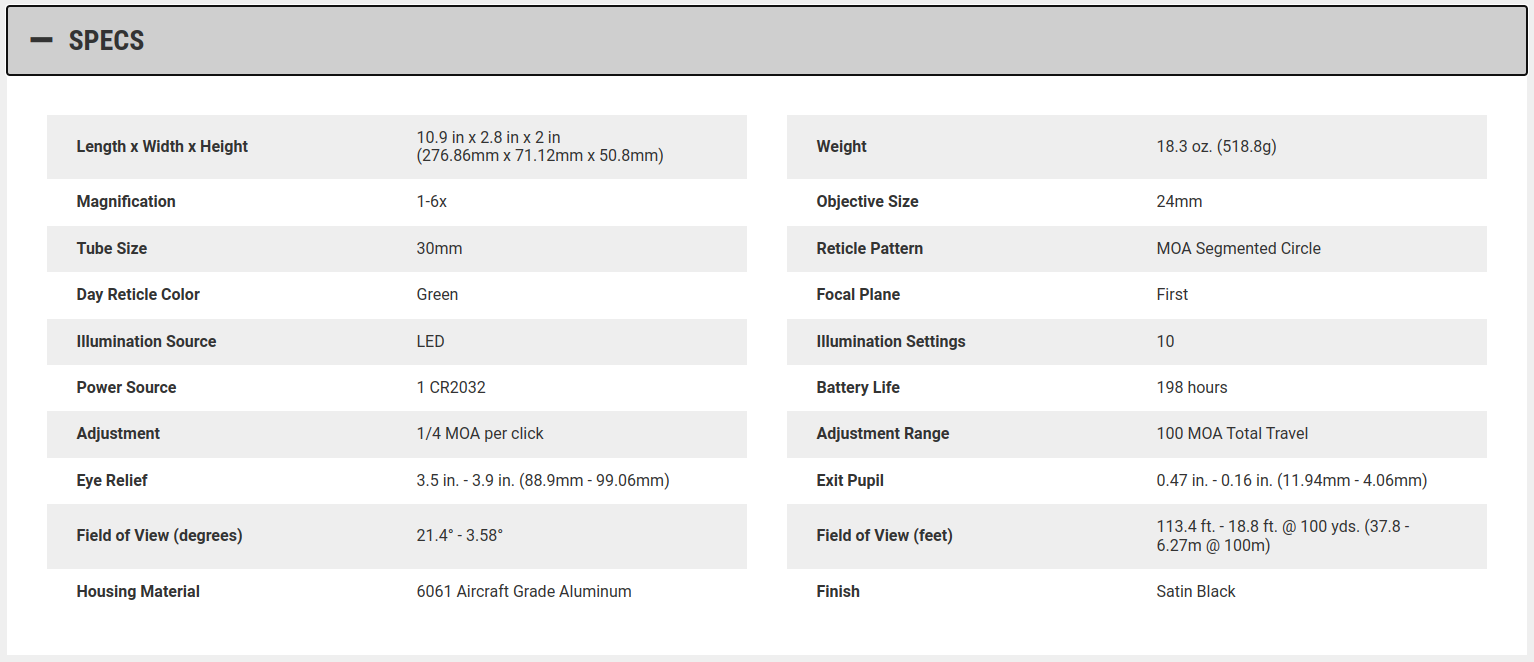Screen dimensions: 1534x662
Task: Click the Exit Pupil label
Action: click(x=850, y=481)
